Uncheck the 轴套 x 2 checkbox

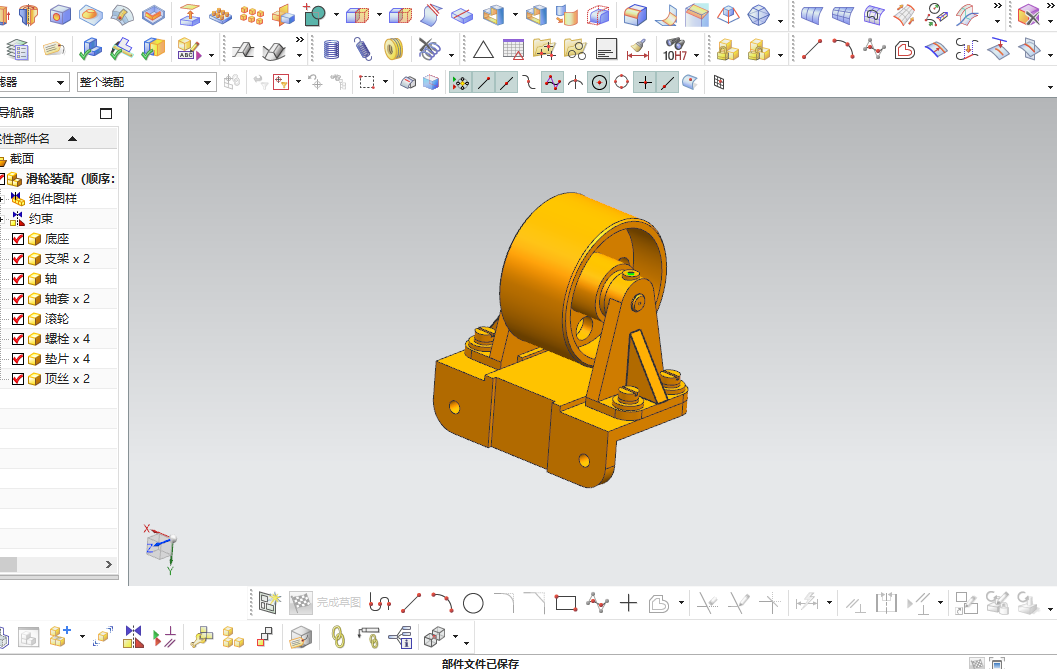click(18, 299)
